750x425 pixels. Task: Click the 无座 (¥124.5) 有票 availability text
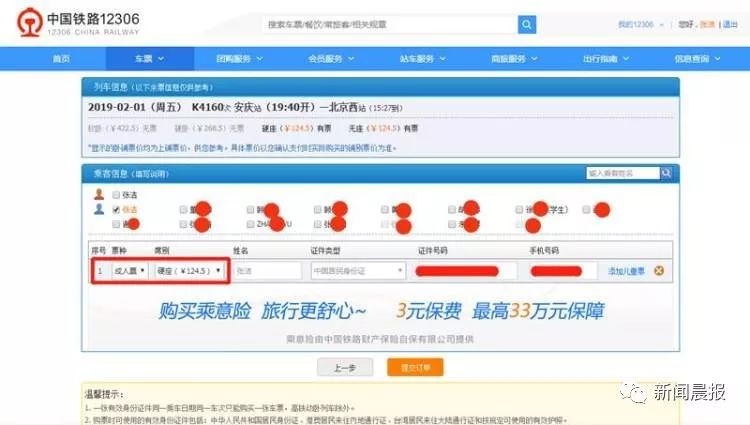(383, 128)
